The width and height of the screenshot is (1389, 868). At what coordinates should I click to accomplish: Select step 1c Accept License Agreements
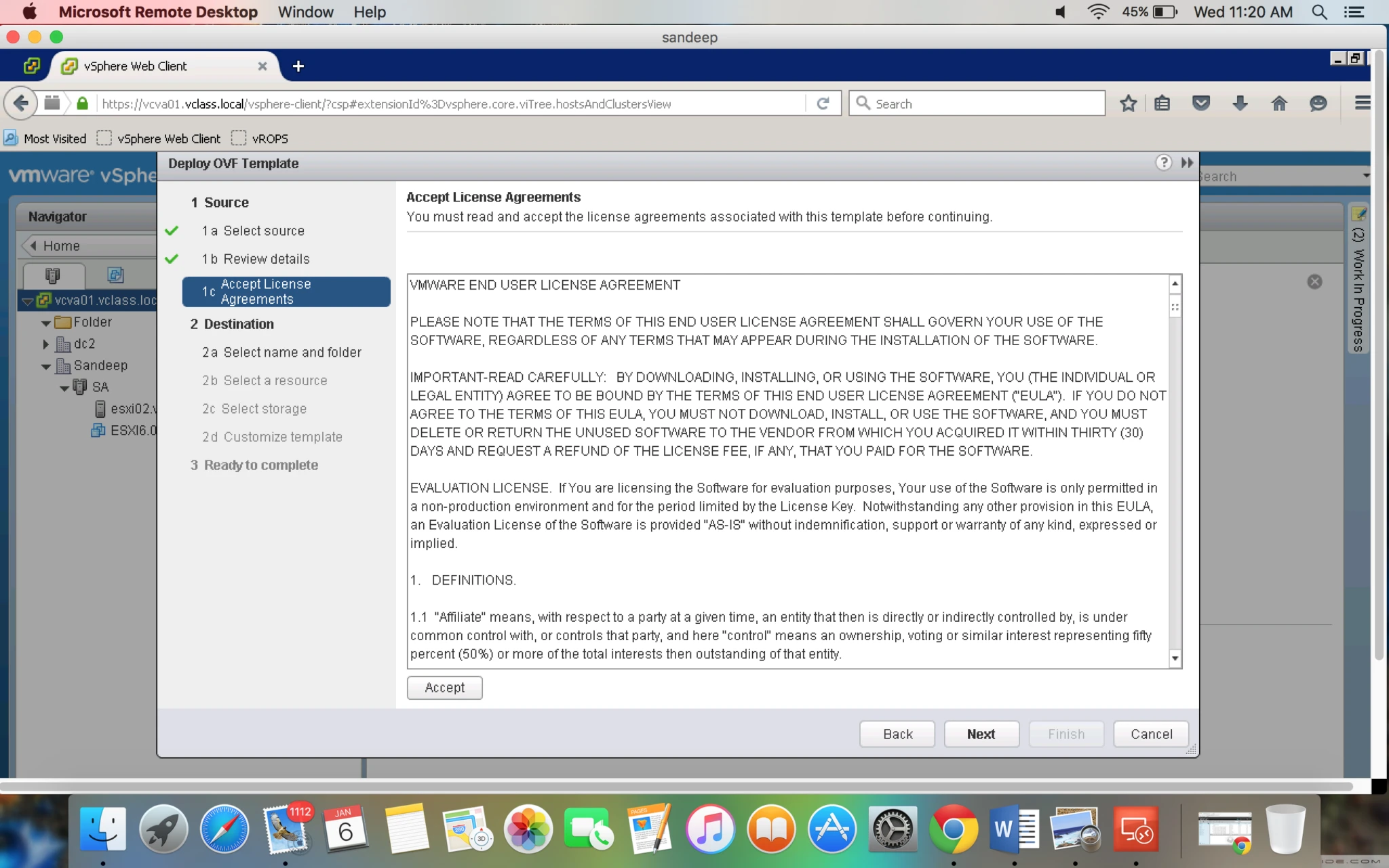coord(286,292)
